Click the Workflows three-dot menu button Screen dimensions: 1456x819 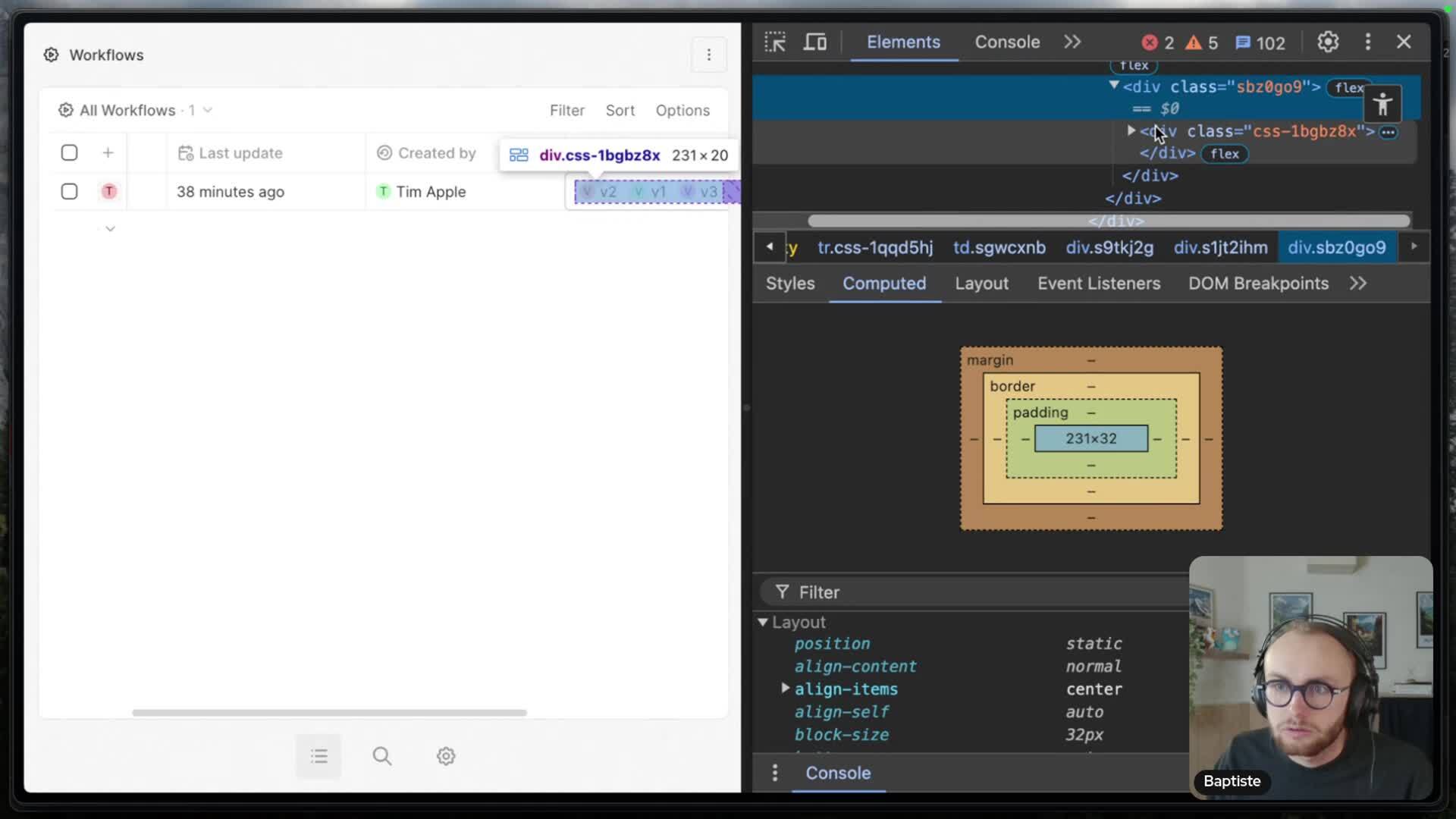708,55
